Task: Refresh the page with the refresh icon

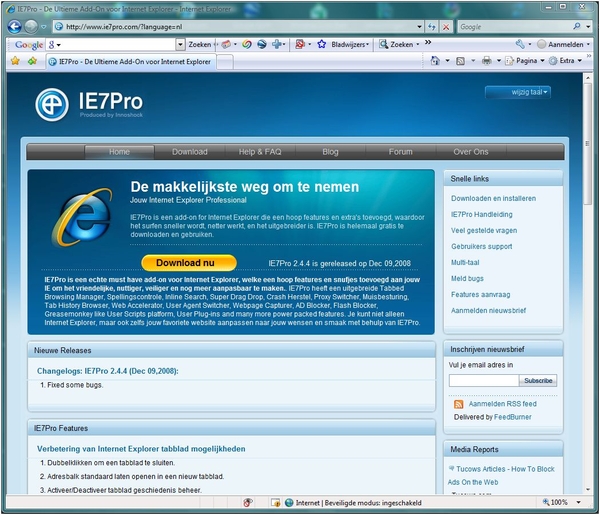Action: [x=432, y=27]
